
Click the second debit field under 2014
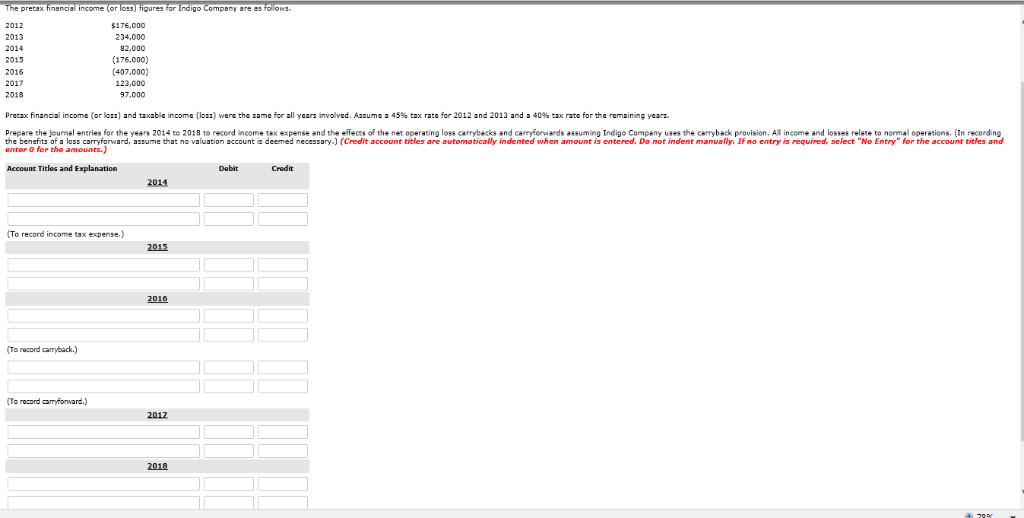pyautogui.click(x=229, y=219)
